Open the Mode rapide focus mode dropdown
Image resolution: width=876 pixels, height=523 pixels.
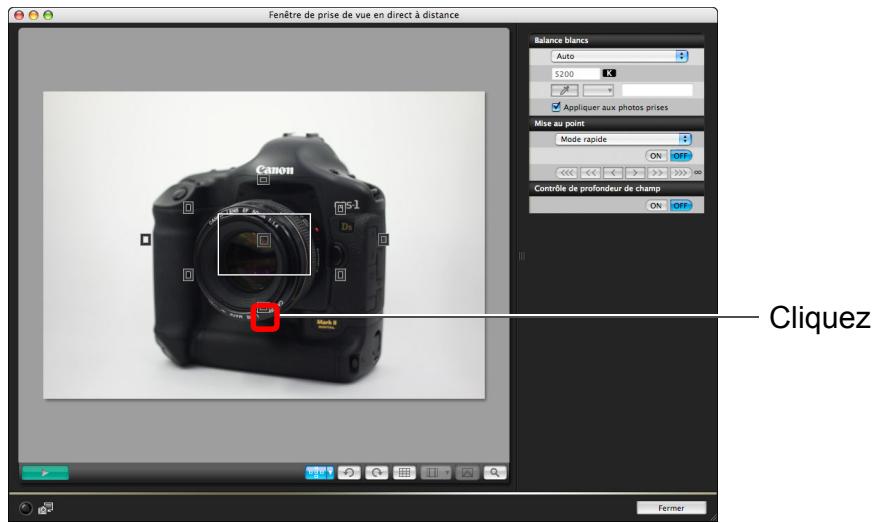tap(623, 139)
